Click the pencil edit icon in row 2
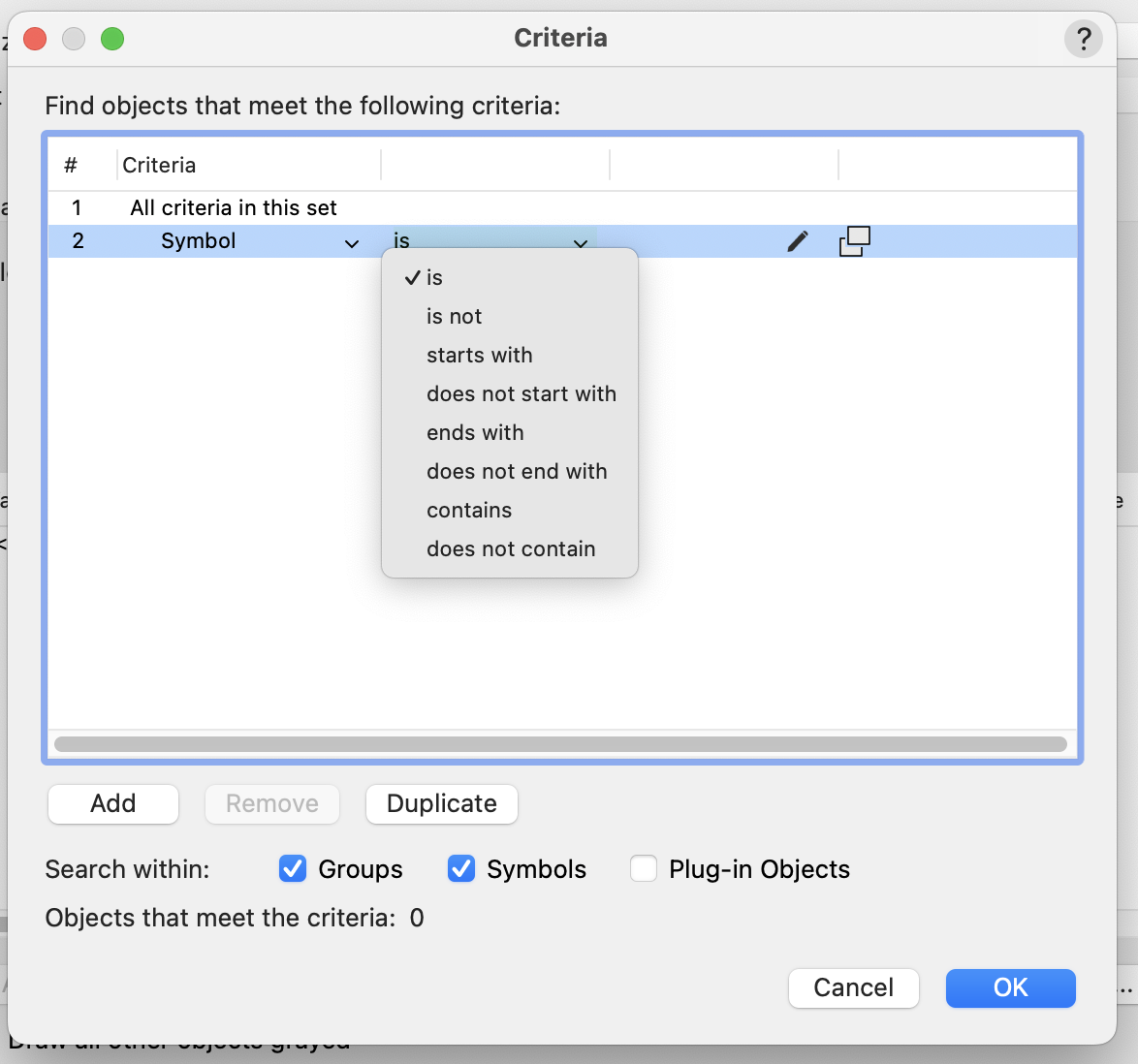This screenshot has width=1138, height=1064. tap(797, 241)
